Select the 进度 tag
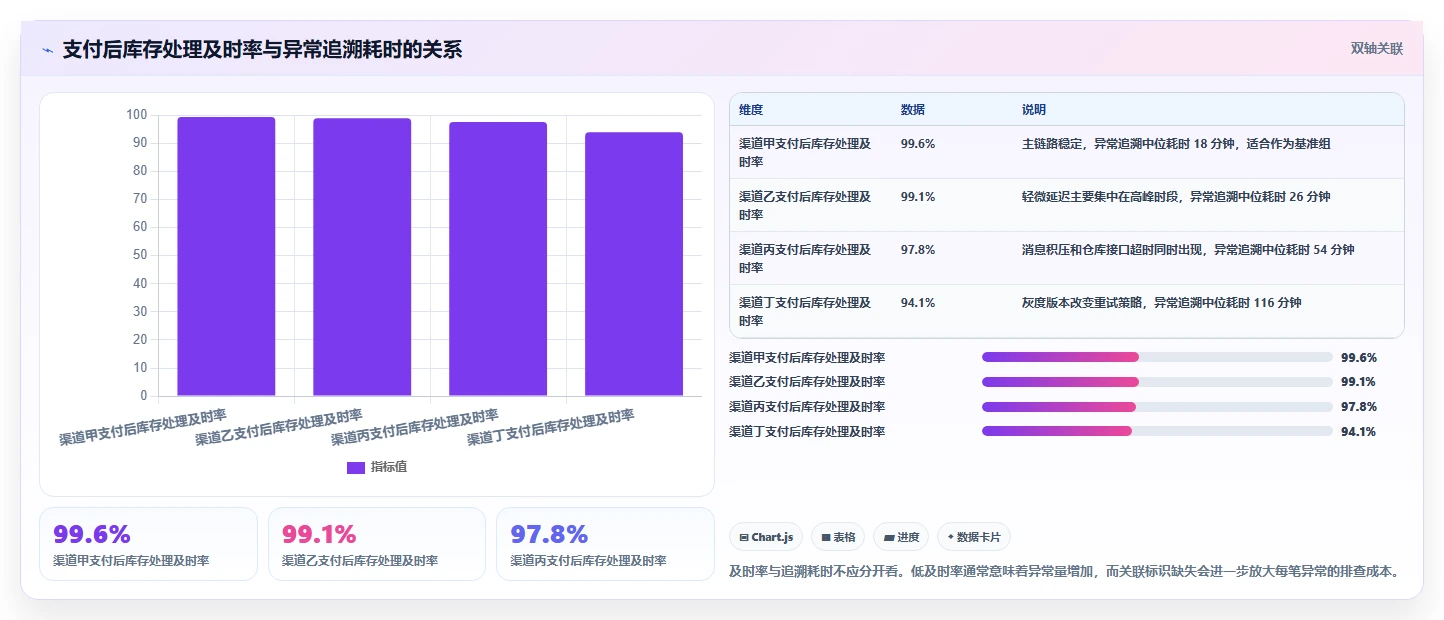The width and height of the screenshot is (1444, 620). pos(901,537)
